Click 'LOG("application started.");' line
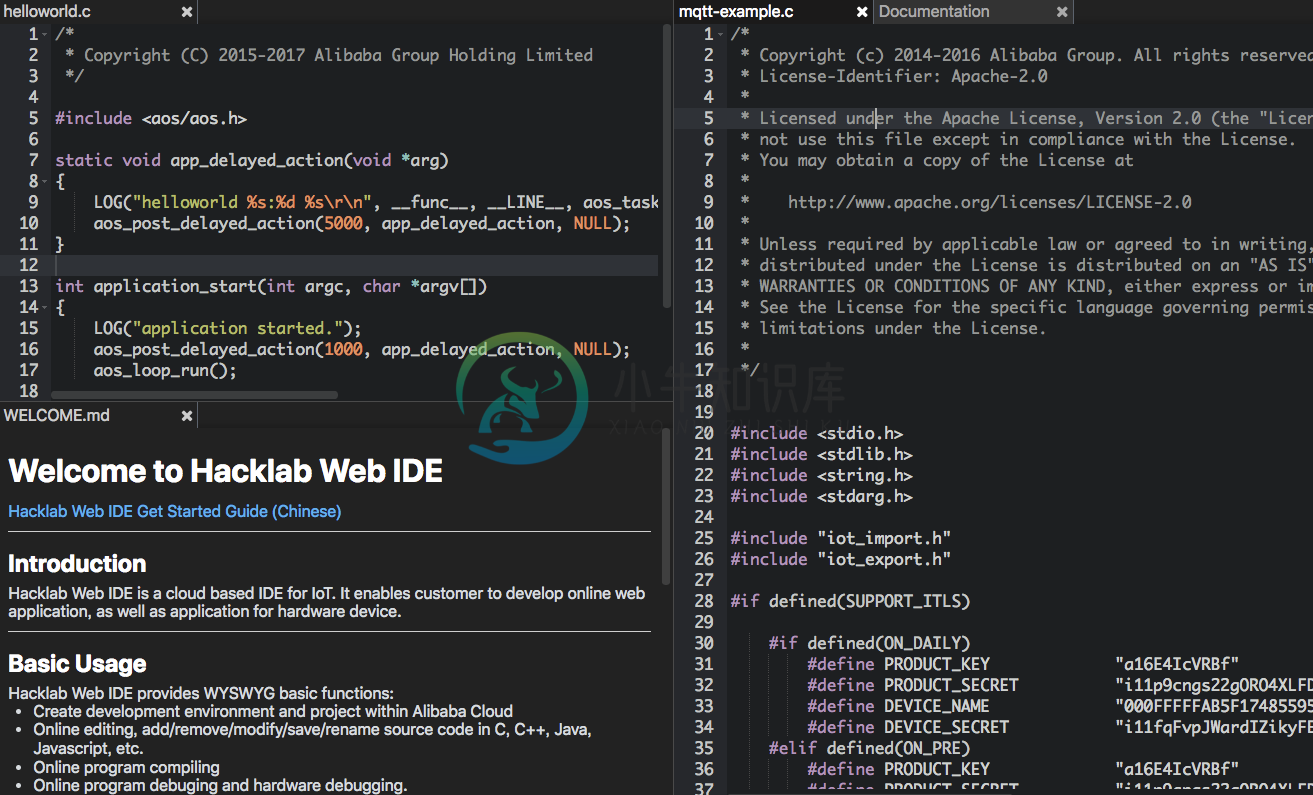 click(228, 328)
